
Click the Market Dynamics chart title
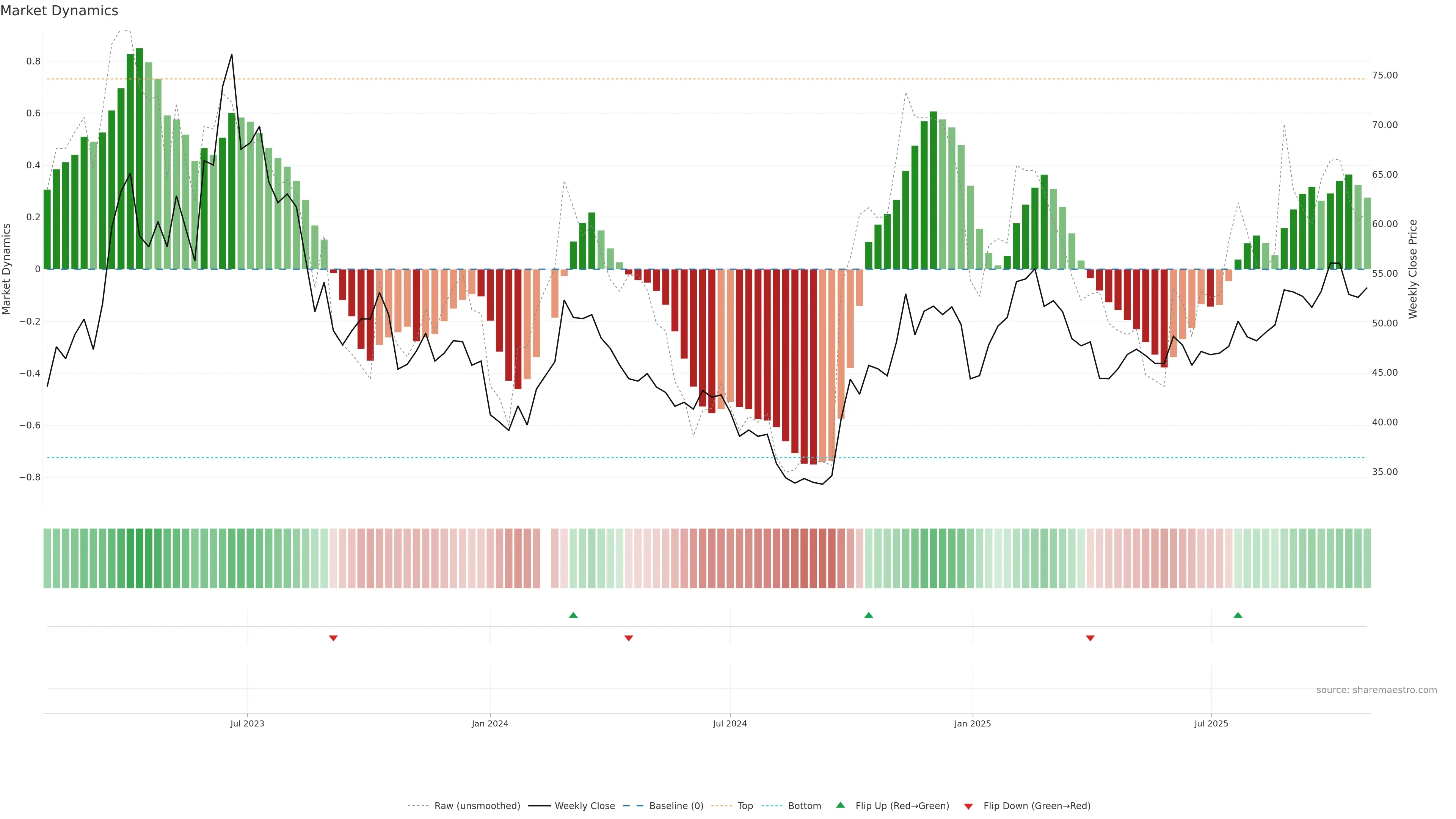click(x=60, y=11)
